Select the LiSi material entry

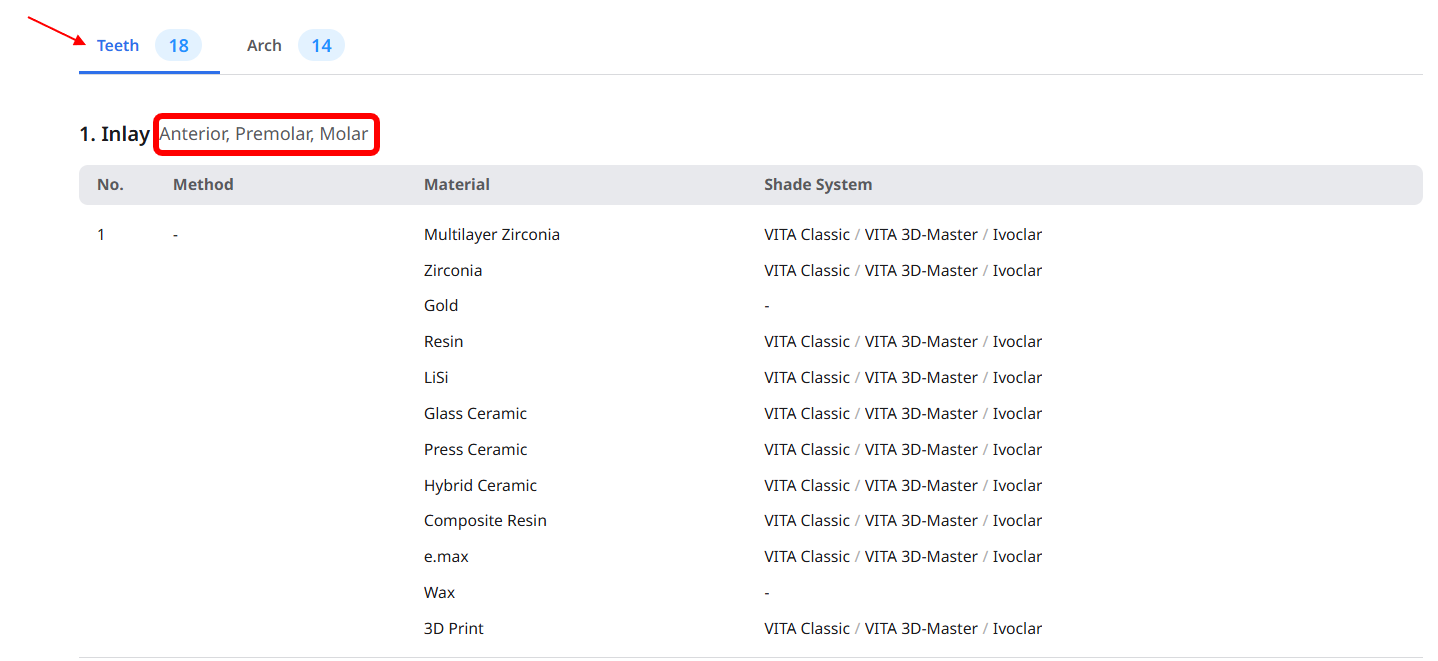coord(438,378)
